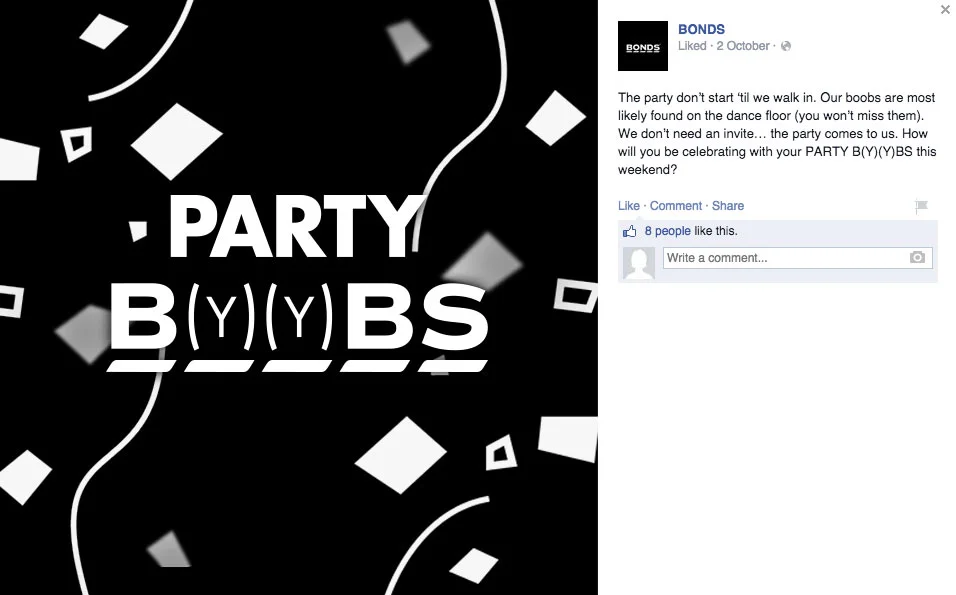Like this post
Viewport: 956px width, 595px height.
pos(629,206)
